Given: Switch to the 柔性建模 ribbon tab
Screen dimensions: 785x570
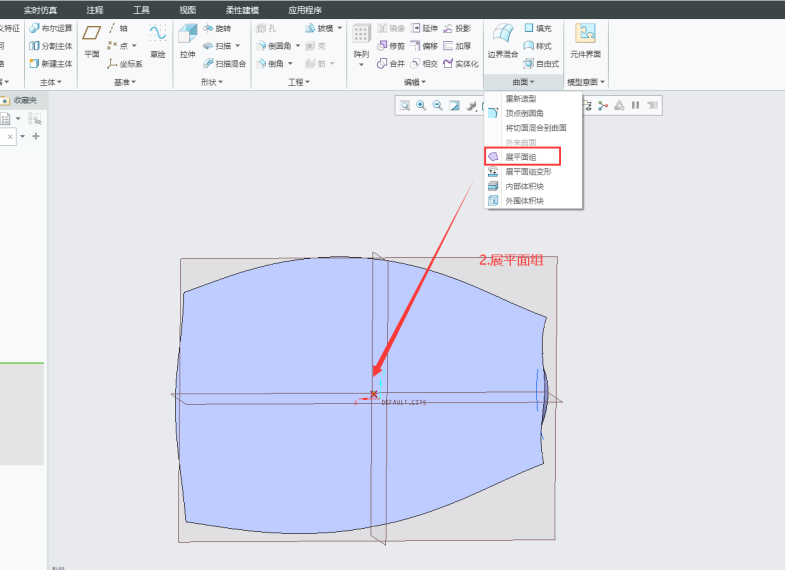Looking at the screenshot, I should 242,9.
